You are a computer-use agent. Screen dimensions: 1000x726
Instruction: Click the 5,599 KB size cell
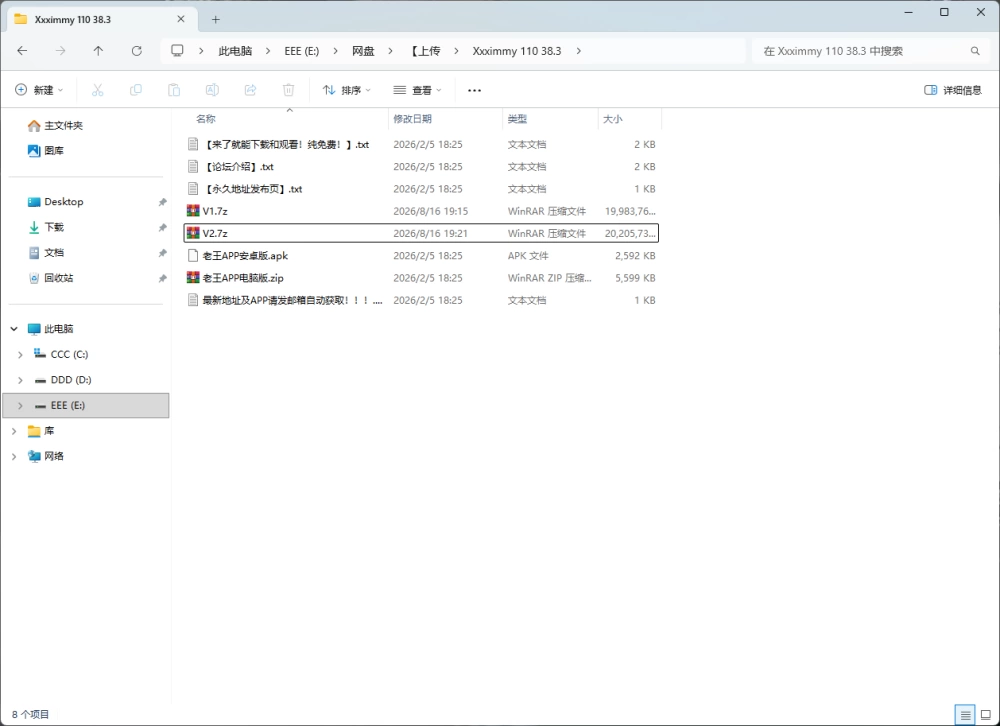635,278
